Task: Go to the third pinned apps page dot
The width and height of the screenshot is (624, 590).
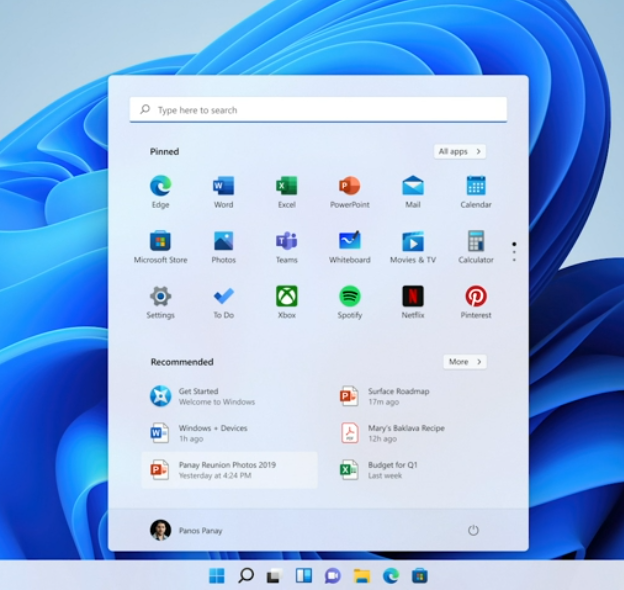Action: tap(514, 260)
